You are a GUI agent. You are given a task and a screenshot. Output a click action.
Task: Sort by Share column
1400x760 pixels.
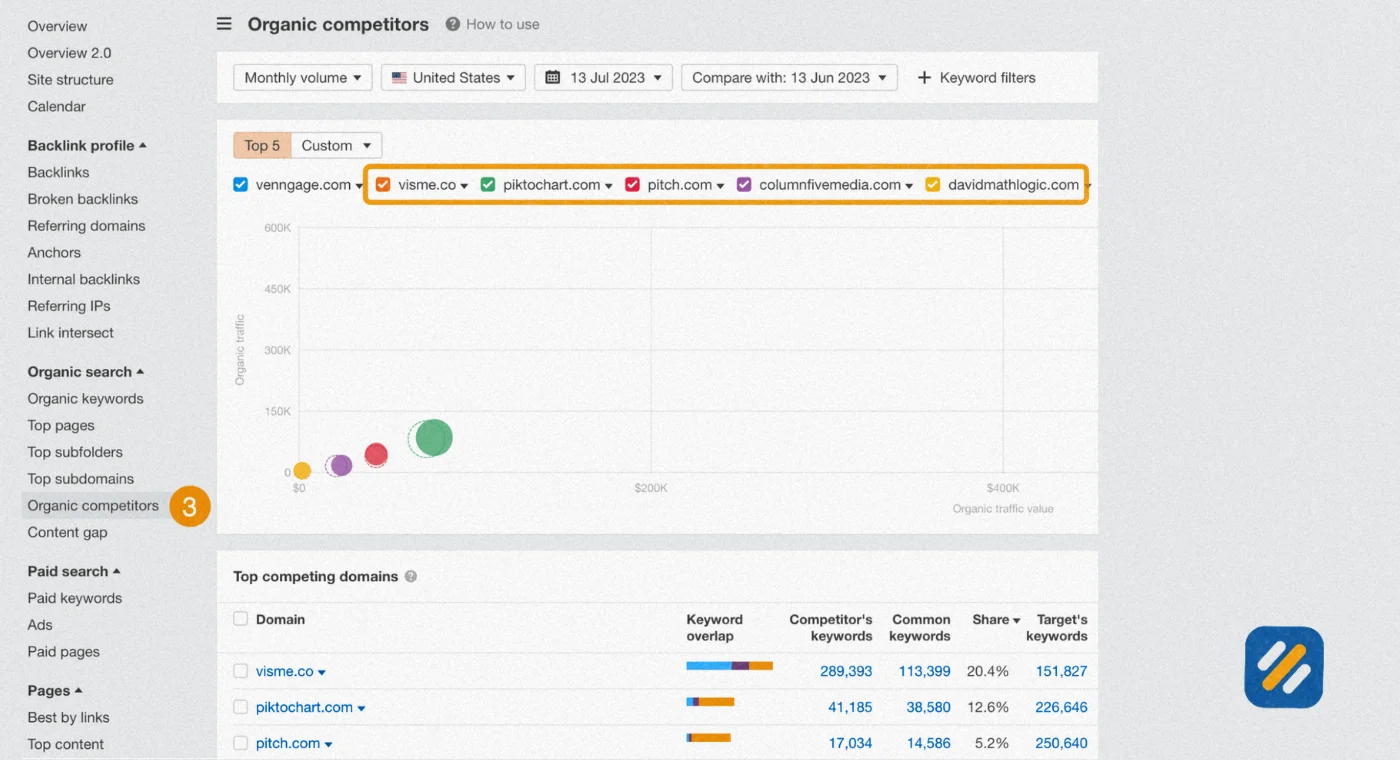pyautogui.click(x=996, y=619)
